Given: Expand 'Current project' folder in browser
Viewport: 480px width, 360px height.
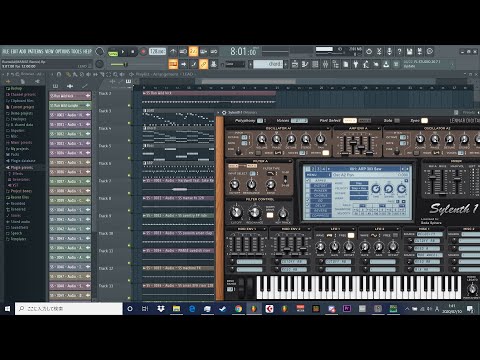Looking at the screenshot, I should 22,107.
